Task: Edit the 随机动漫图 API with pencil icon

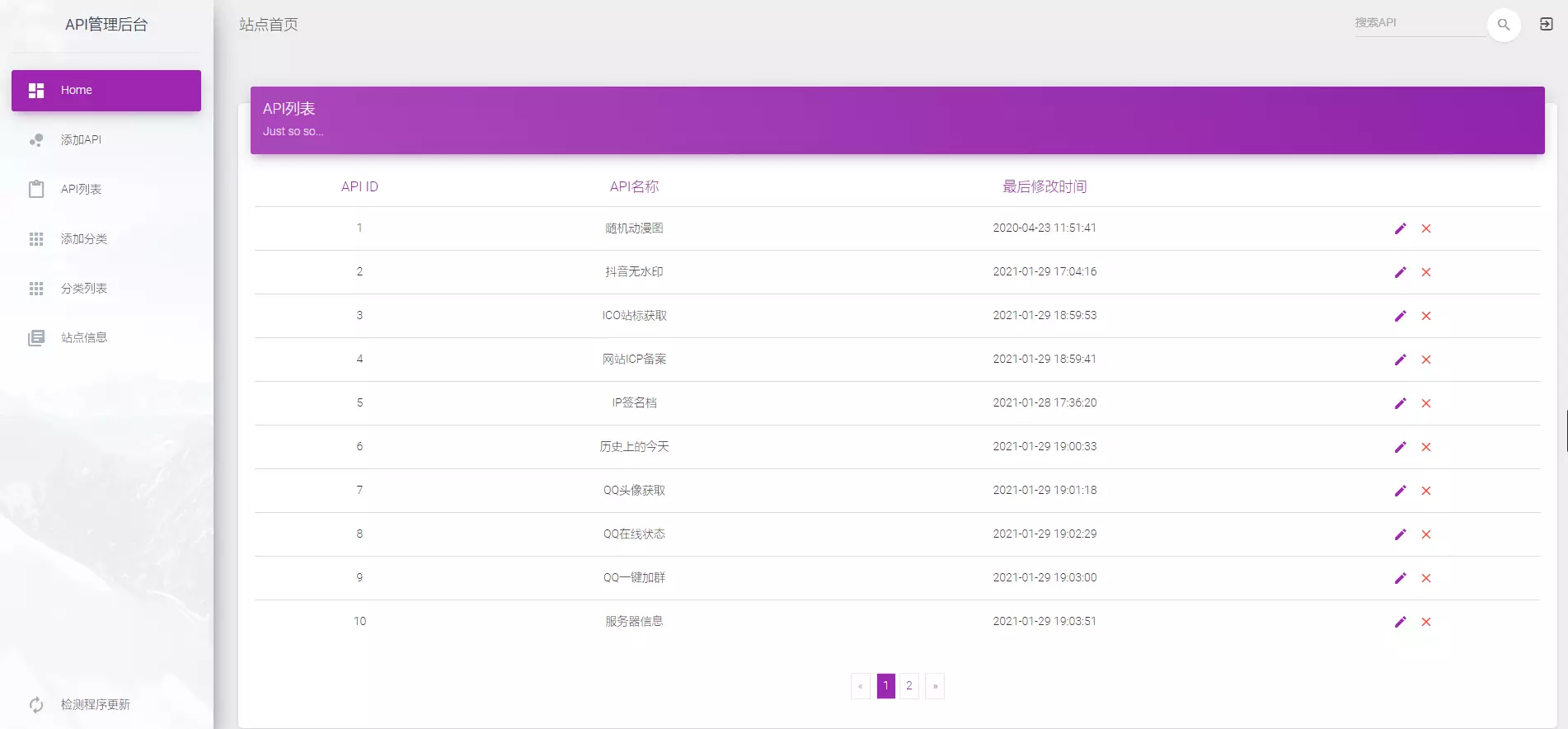Action: pyautogui.click(x=1400, y=228)
